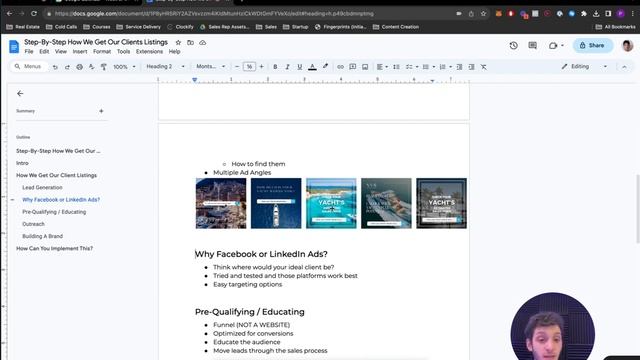Click the Add comment toolbar icon
Viewport: 640px width, 360px height.
tap(353, 67)
